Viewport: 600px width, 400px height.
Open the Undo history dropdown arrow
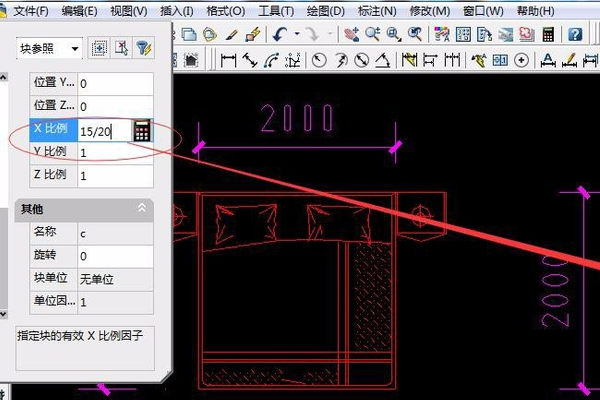[x=297, y=34]
